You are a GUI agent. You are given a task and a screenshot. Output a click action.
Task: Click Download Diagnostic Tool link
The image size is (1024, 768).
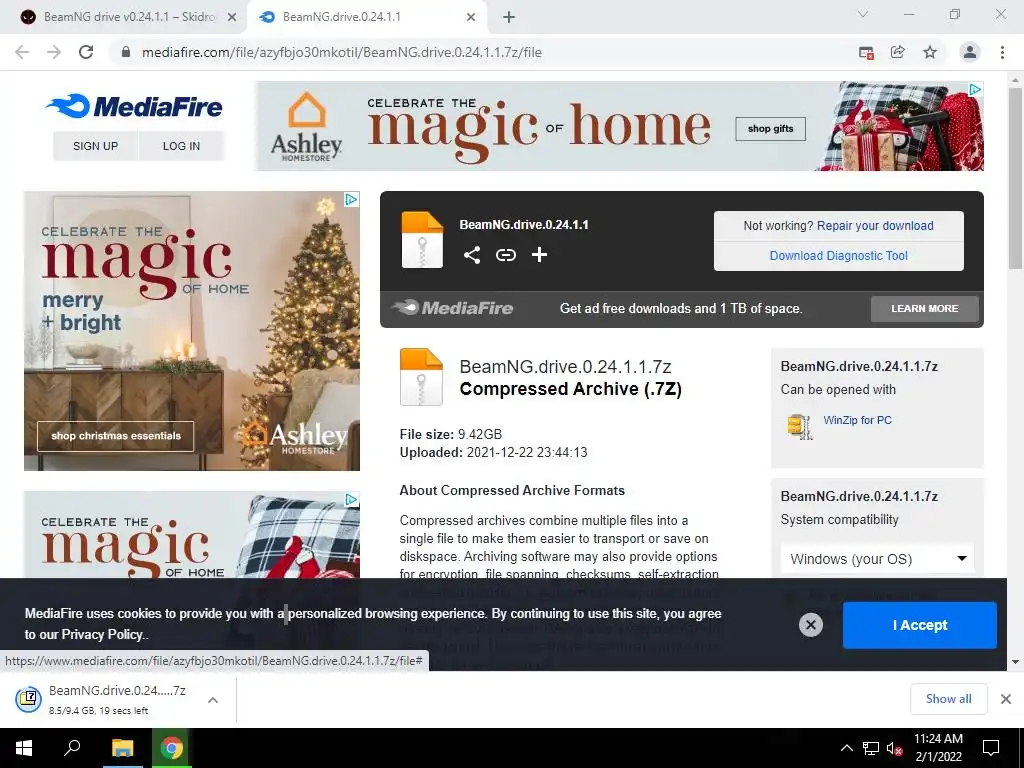click(x=839, y=255)
